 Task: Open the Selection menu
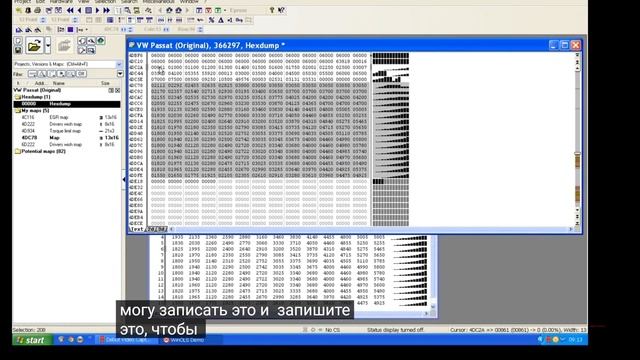(105, 2)
